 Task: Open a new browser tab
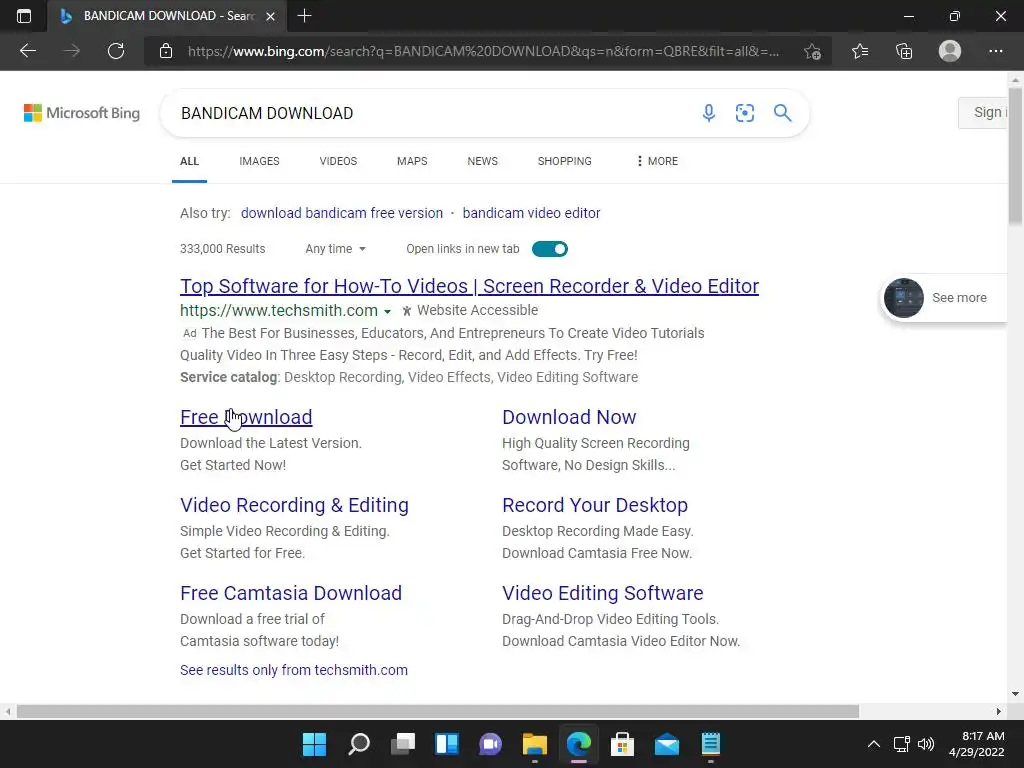(x=304, y=16)
